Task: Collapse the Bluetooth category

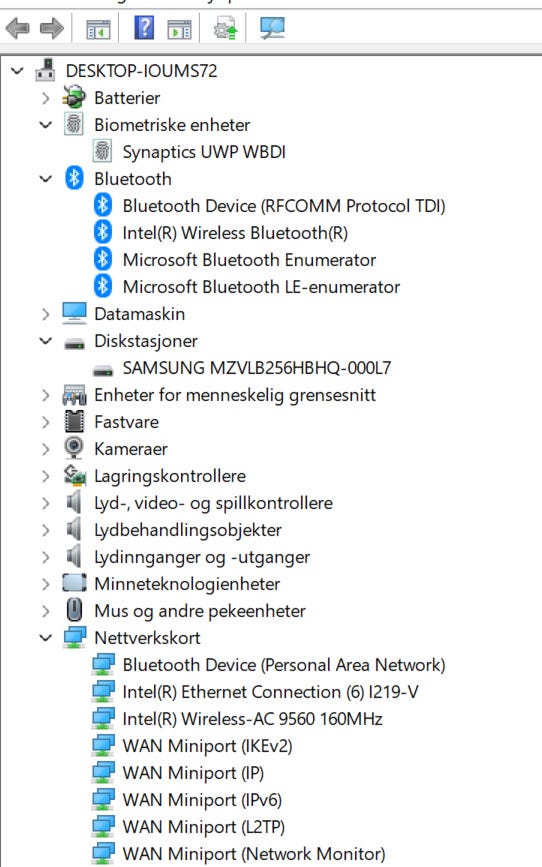Action: pyautogui.click(x=46, y=179)
